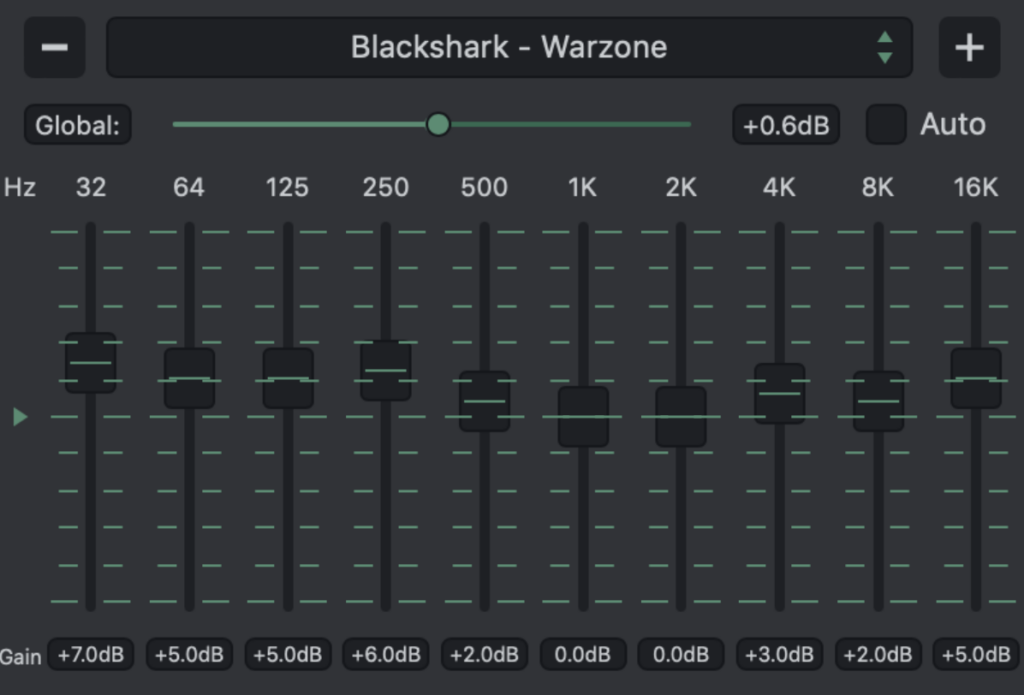Click the 32 Hz band slider handle
Screen dimensions: 1024x695
[x=91, y=362]
